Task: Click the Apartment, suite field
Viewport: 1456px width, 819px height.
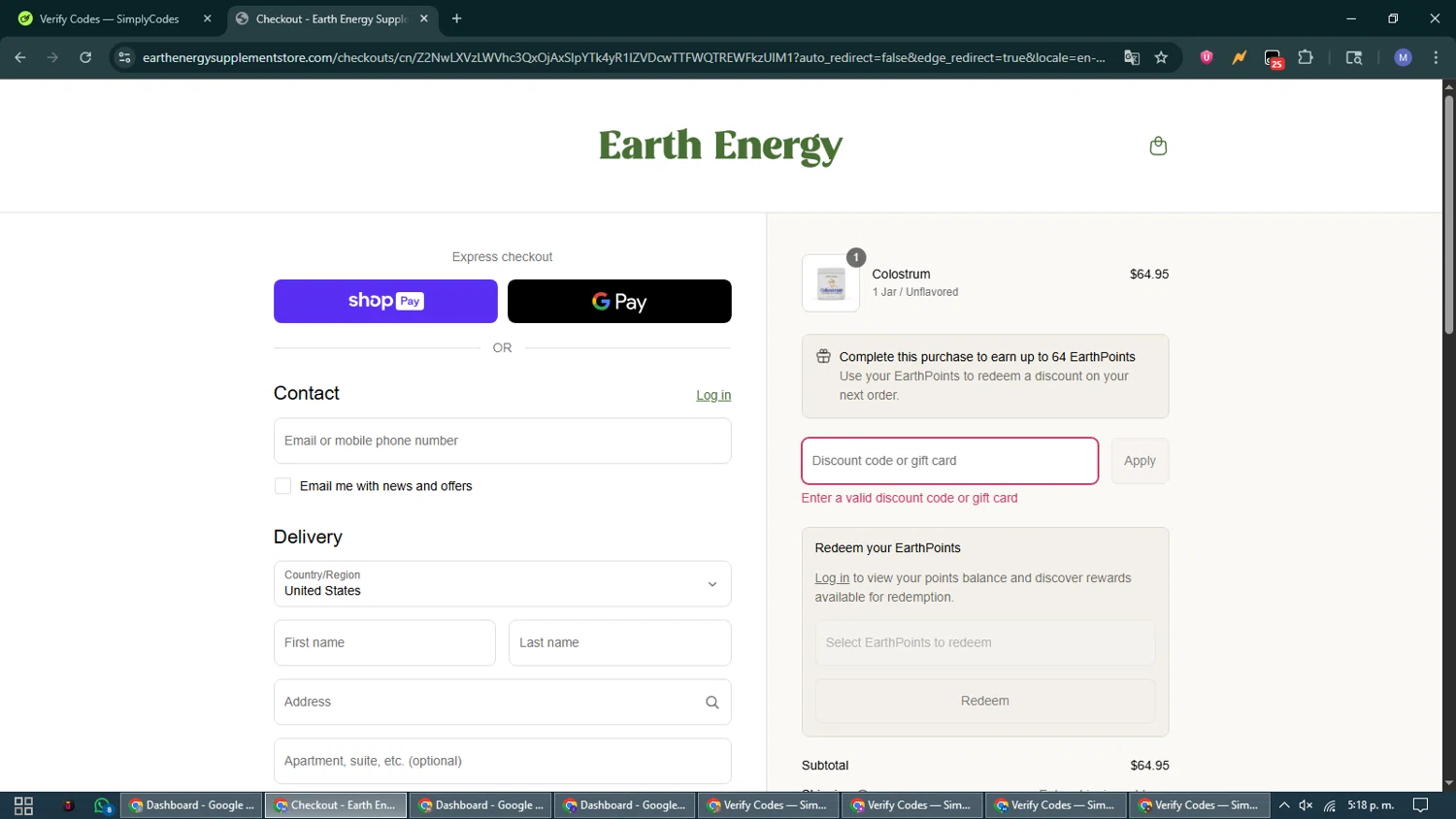Action: pyautogui.click(x=502, y=761)
